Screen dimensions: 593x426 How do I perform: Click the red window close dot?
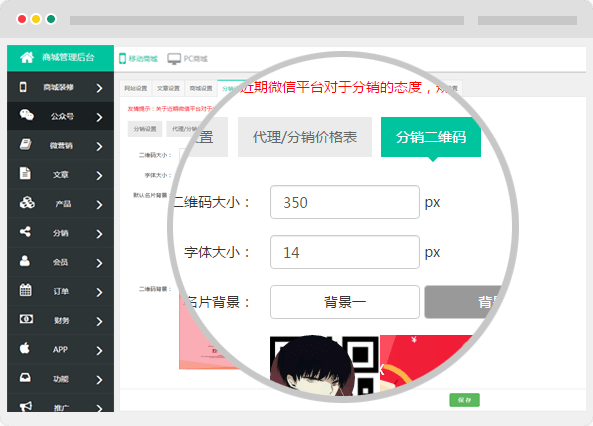(x=22, y=19)
